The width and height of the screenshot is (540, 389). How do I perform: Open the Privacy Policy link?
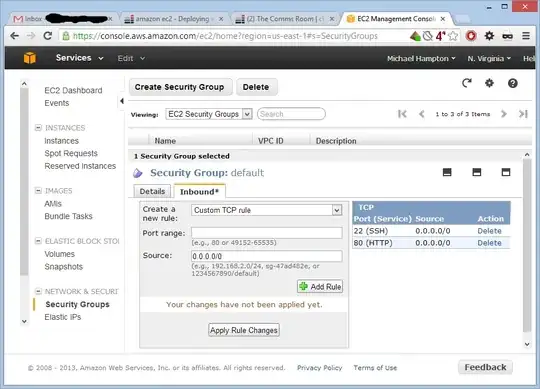(320, 368)
